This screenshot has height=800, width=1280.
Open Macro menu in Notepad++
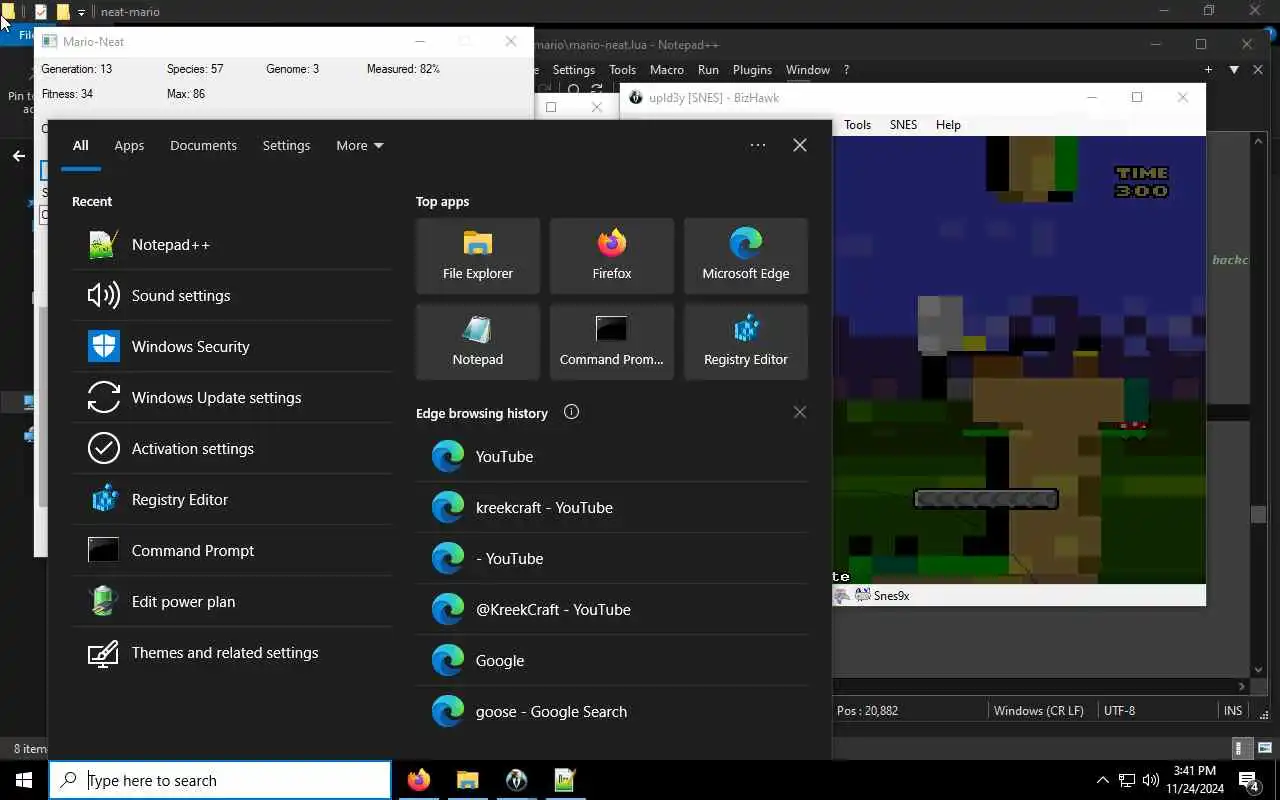(667, 70)
